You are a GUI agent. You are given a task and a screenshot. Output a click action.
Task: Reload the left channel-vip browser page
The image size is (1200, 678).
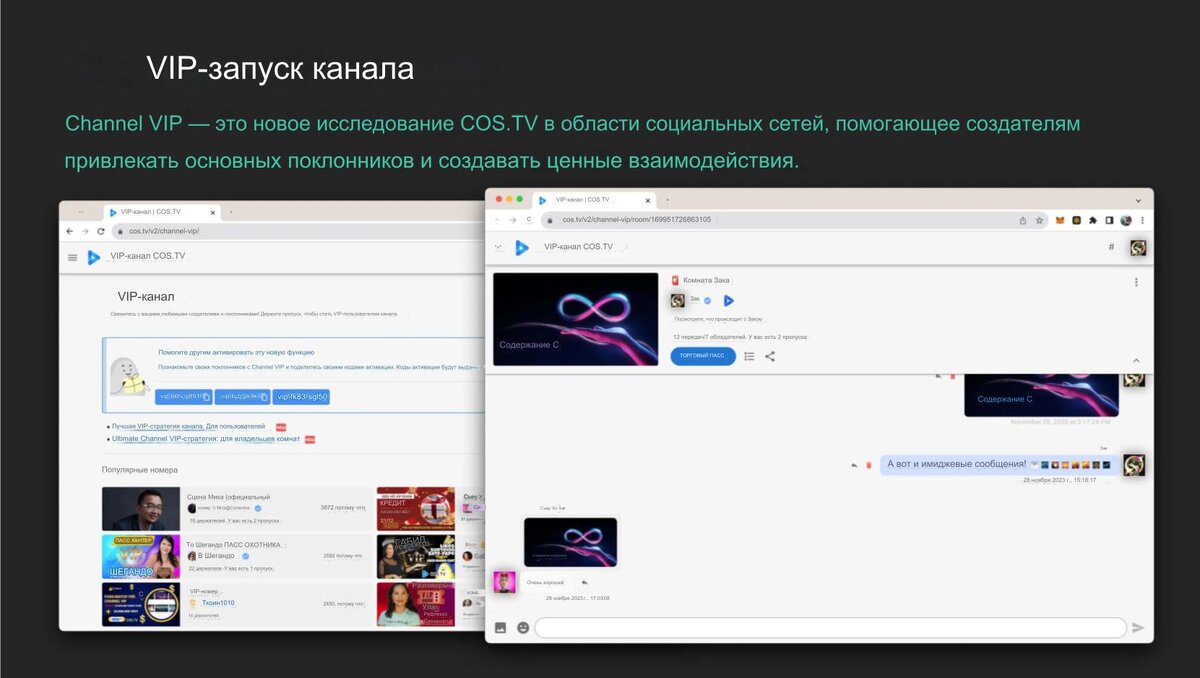click(101, 231)
